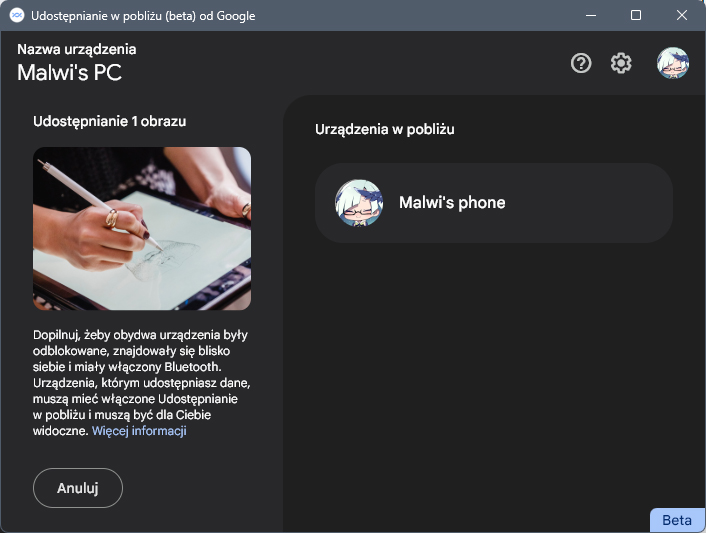Send the image to Malwi's phone device

(494, 203)
